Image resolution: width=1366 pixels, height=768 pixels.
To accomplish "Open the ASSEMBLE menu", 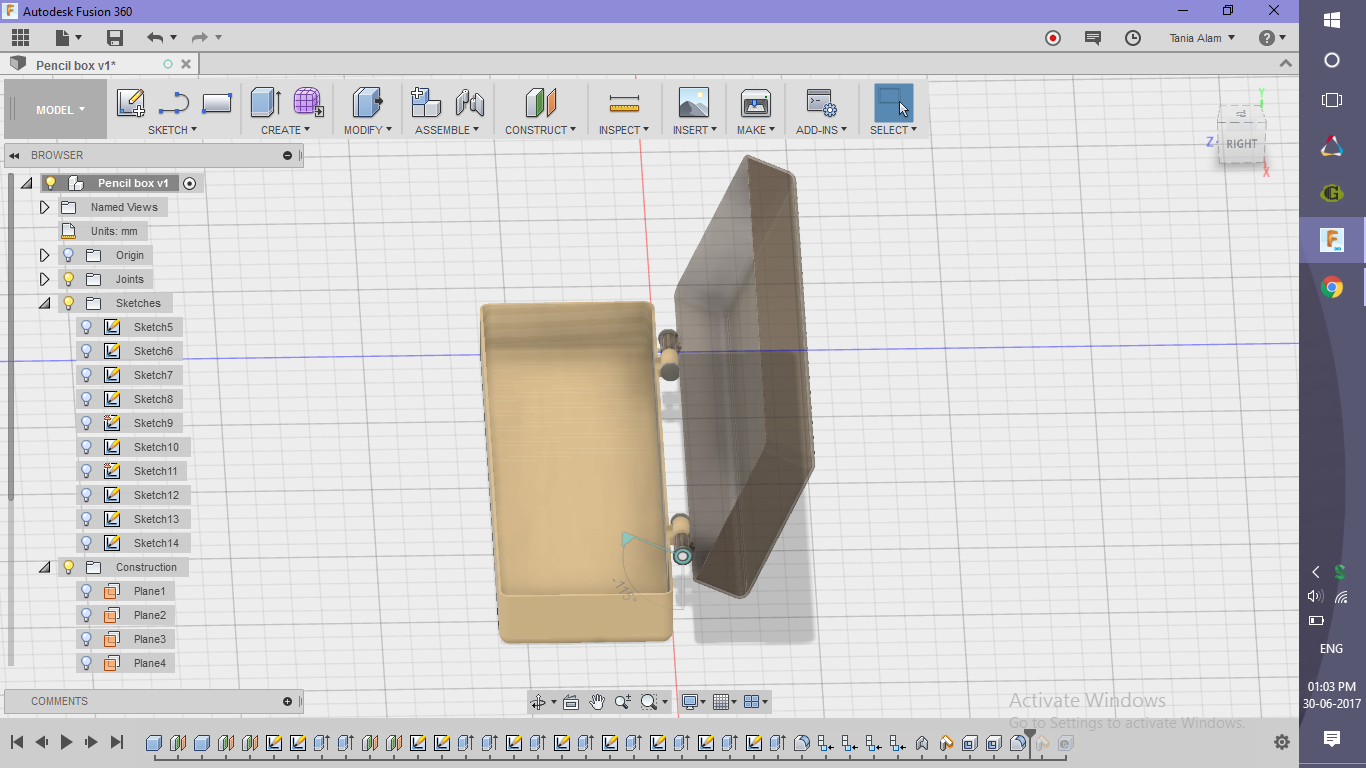I will coord(447,130).
